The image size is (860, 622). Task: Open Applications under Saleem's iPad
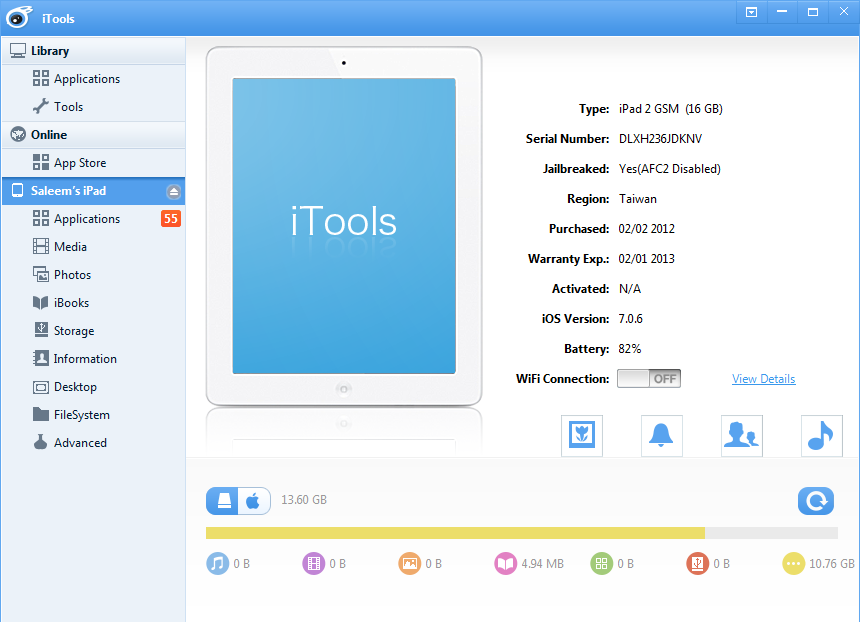tap(93, 219)
